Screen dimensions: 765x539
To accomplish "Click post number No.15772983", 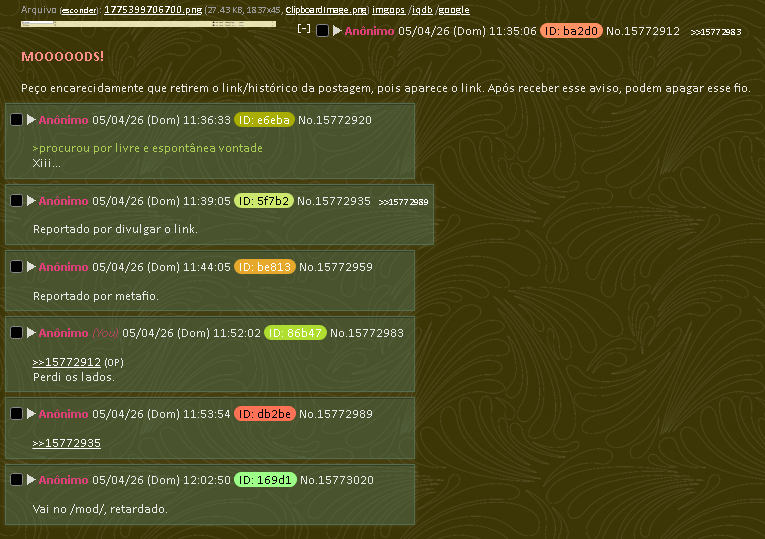I will pyautogui.click(x=367, y=333).
